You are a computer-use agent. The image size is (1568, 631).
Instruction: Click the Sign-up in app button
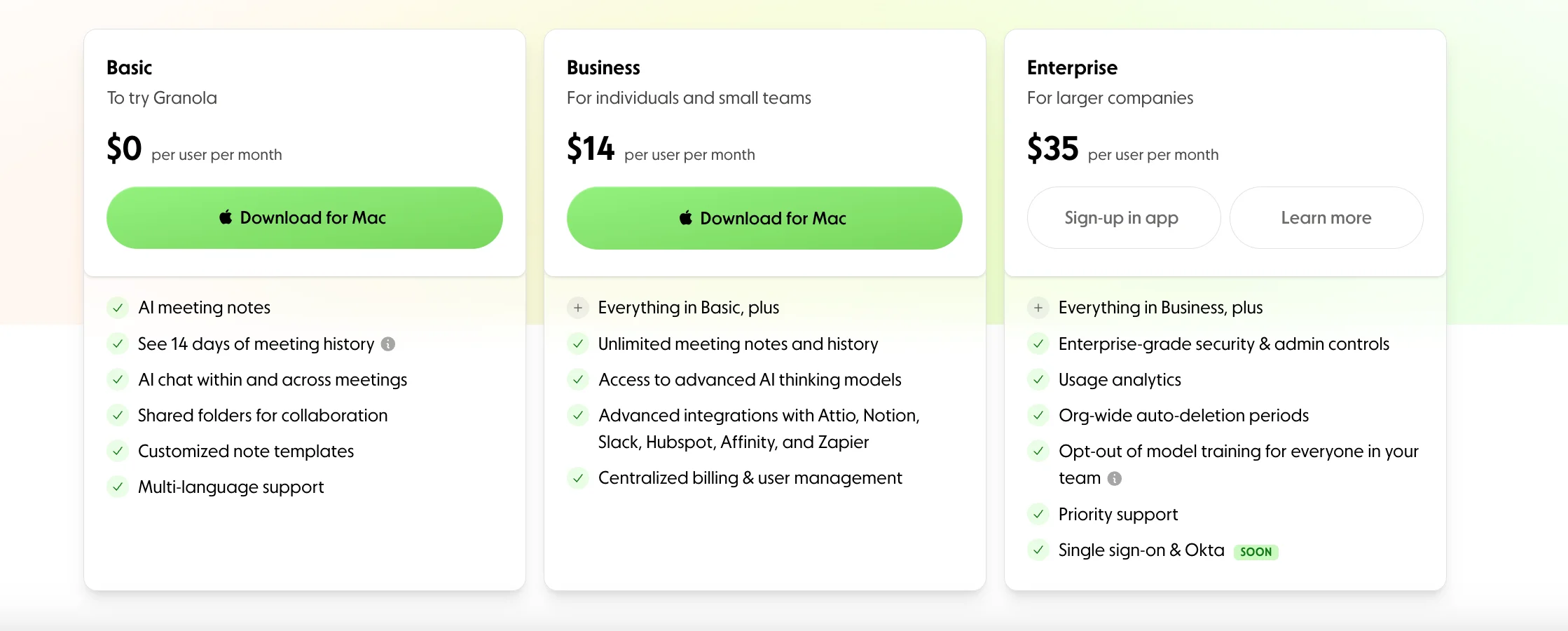click(x=1123, y=217)
